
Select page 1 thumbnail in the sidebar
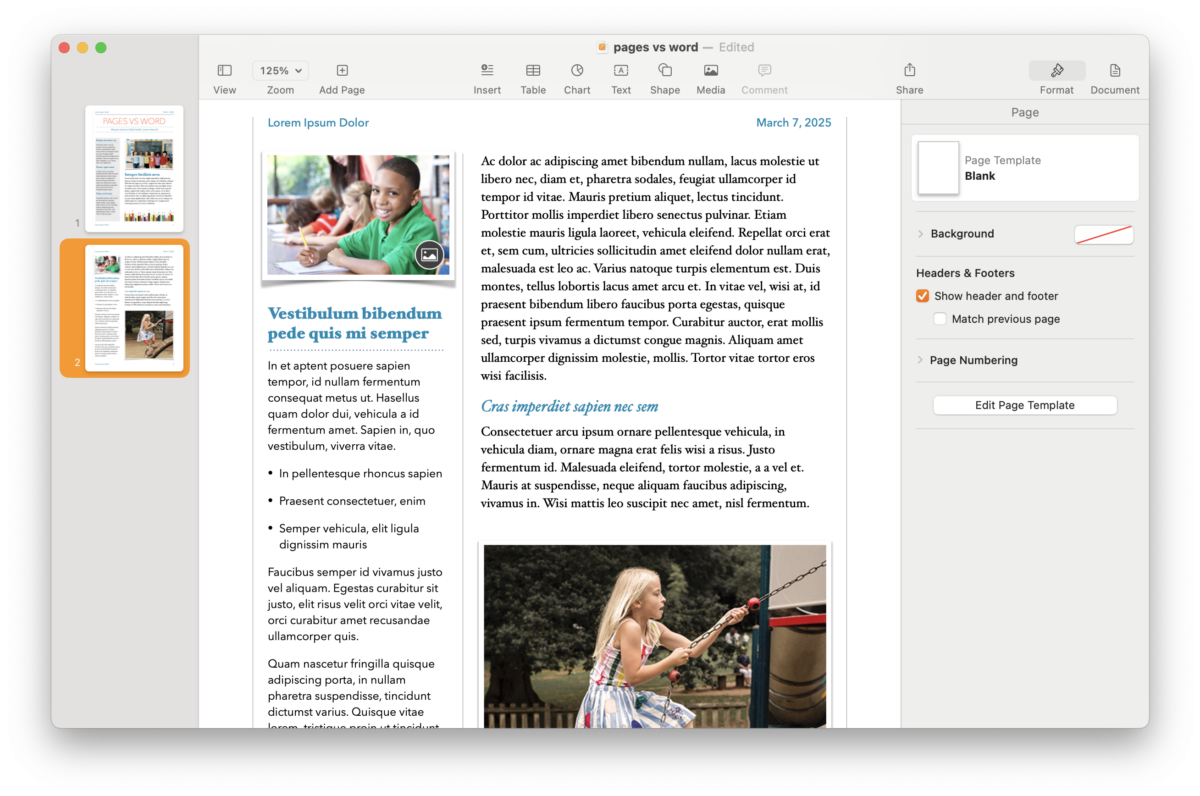(x=134, y=167)
